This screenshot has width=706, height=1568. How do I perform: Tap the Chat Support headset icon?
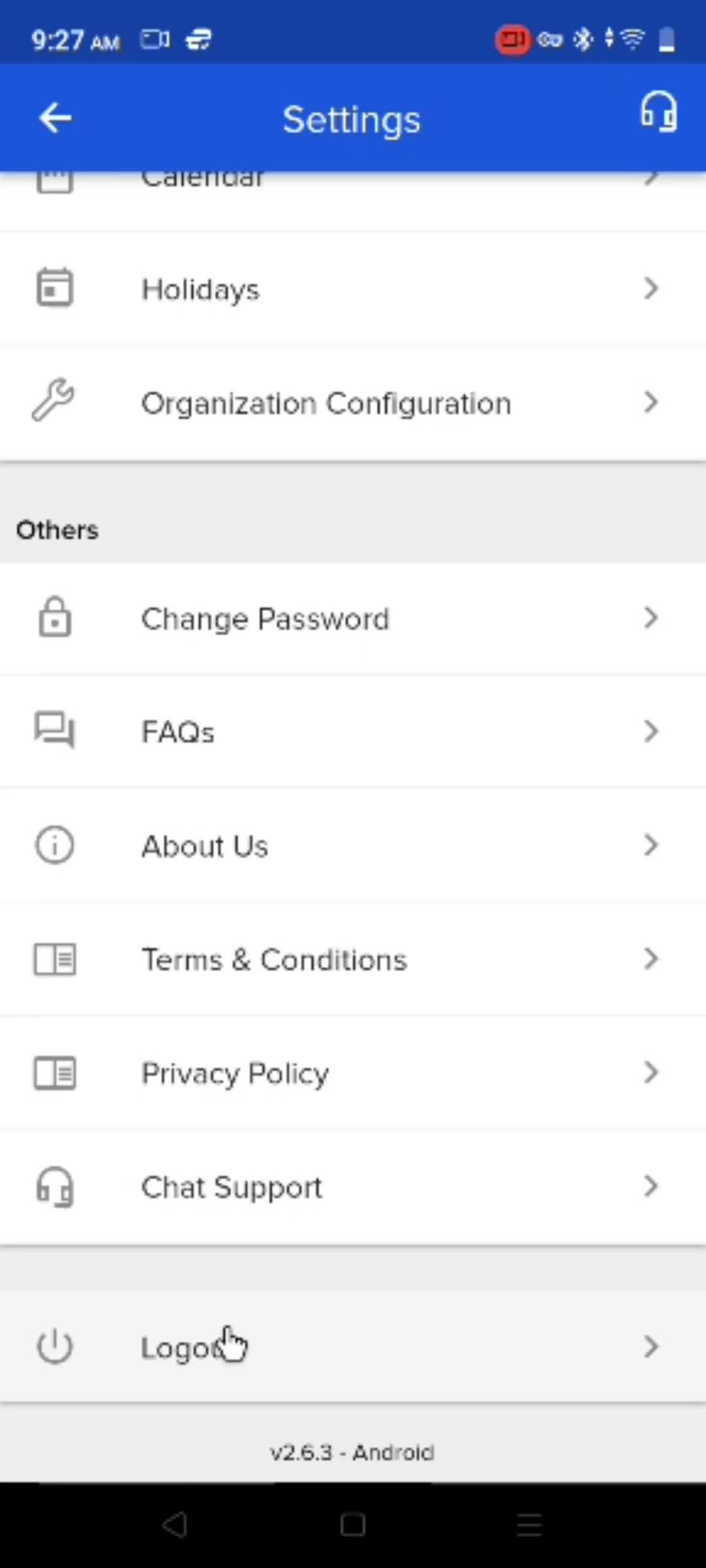pos(54,1187)
